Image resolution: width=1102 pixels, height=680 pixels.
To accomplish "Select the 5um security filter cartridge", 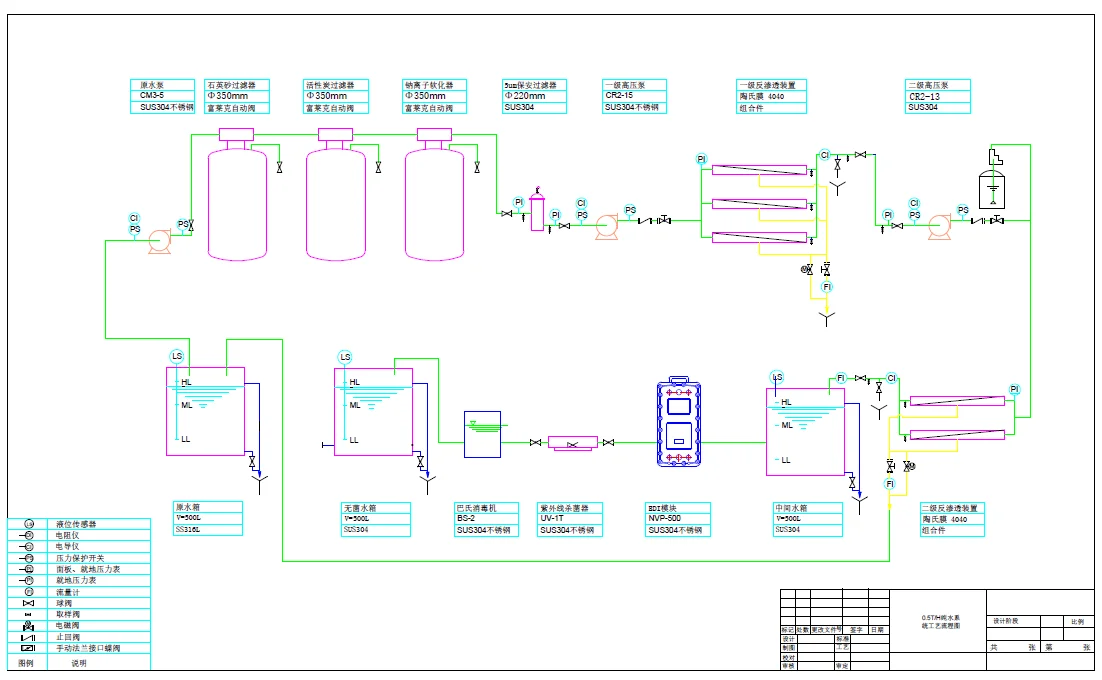I will click(x=537, y=211).
